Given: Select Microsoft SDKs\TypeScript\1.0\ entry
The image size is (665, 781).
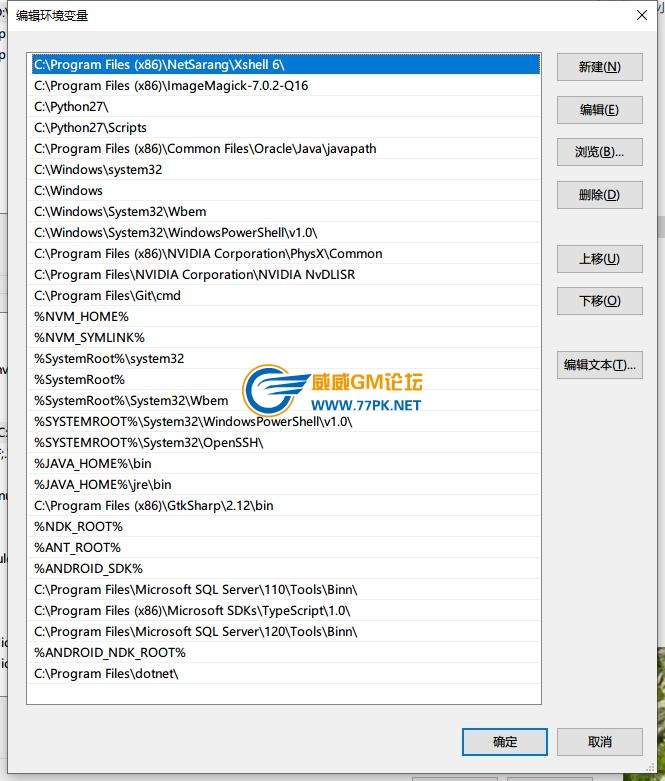Looking at the screenshot, I should pyautogui.click(x=285, y=610).
